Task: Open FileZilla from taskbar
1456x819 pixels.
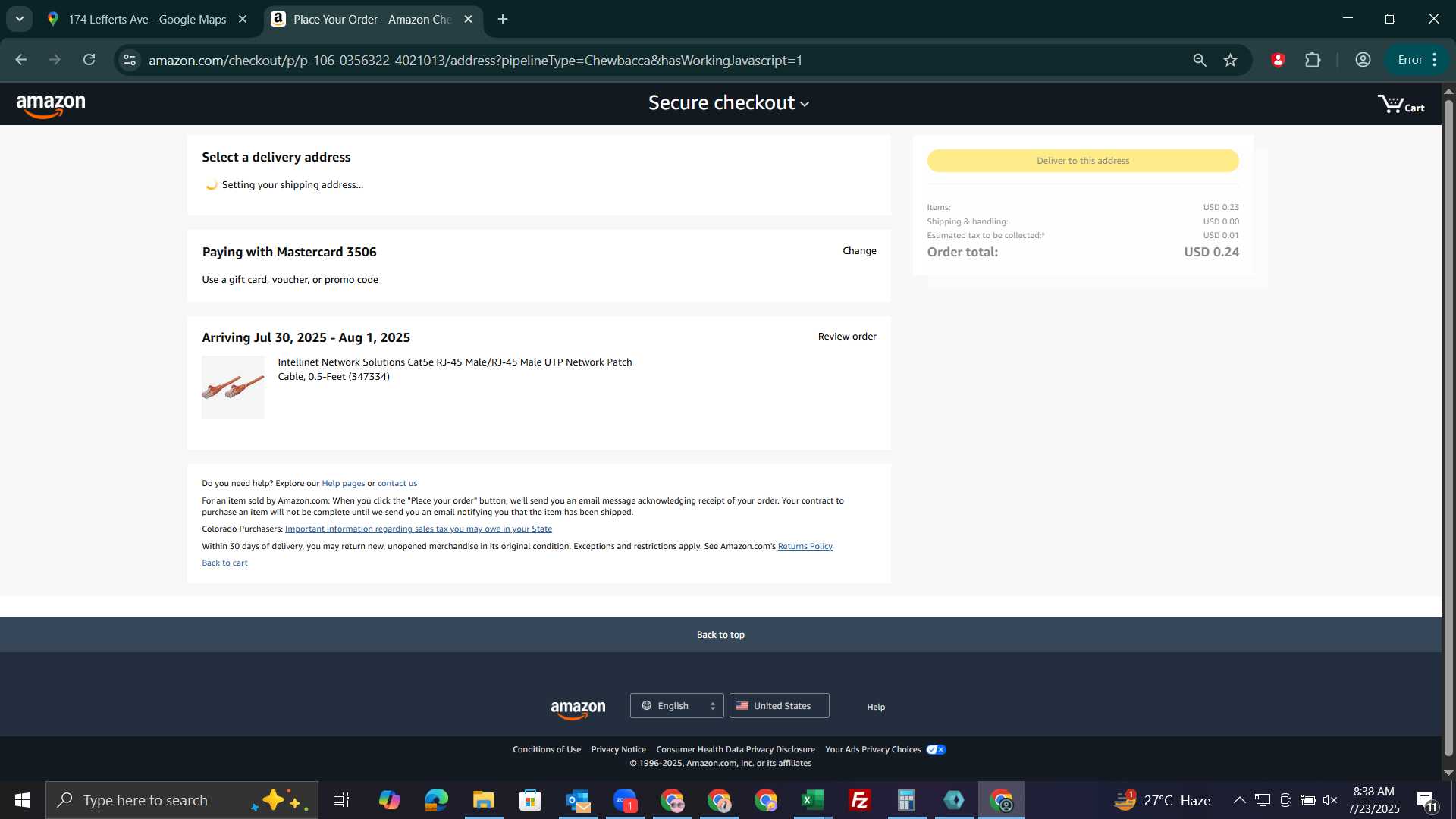Action: 859,800
